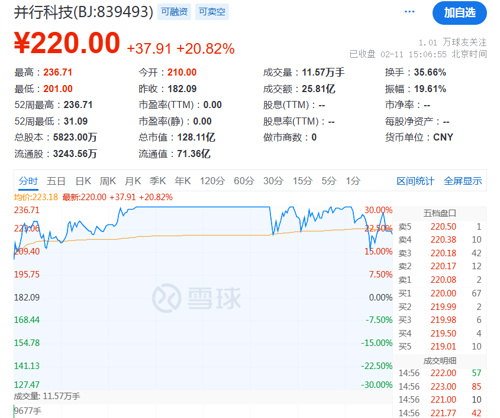This screenshot has height=418, width=500.
Task: Show the 年K chart
Action: click(183, 181)
